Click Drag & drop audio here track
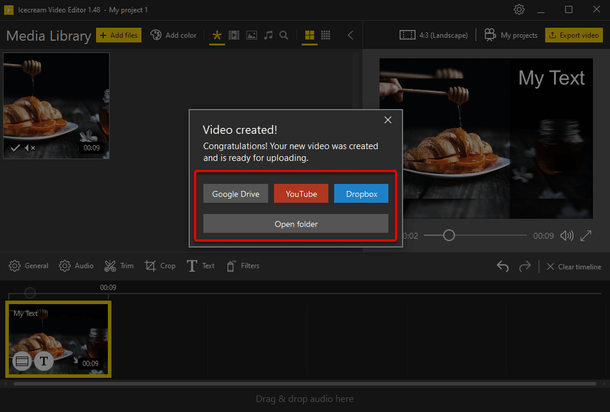The width and height of the screenshot is (610, 412). [x=305, y=399]
